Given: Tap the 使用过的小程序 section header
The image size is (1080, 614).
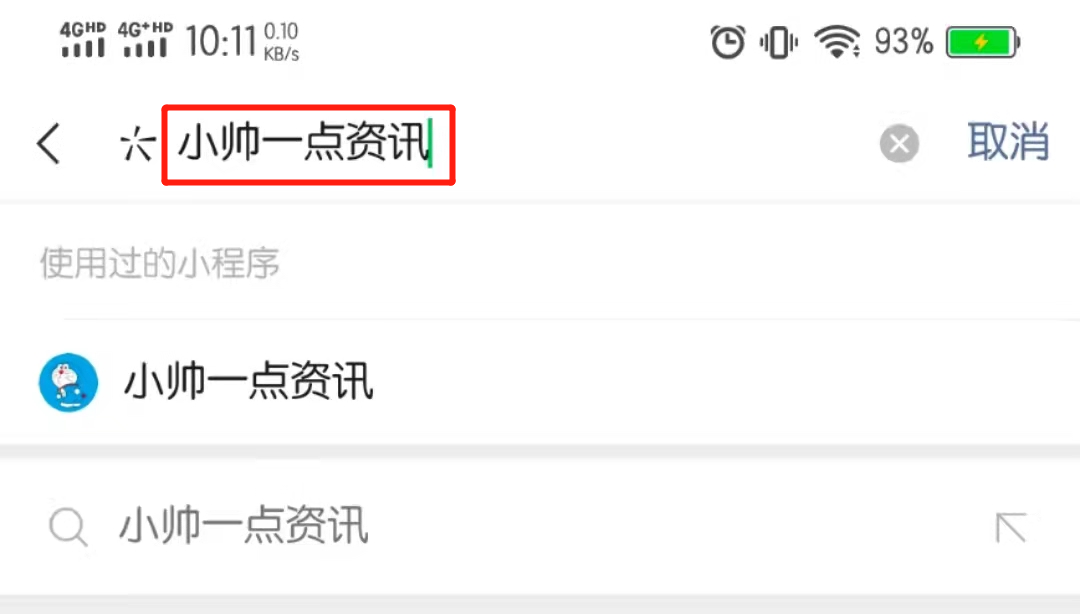Looking at the screenshot, I should click(160, 263).
